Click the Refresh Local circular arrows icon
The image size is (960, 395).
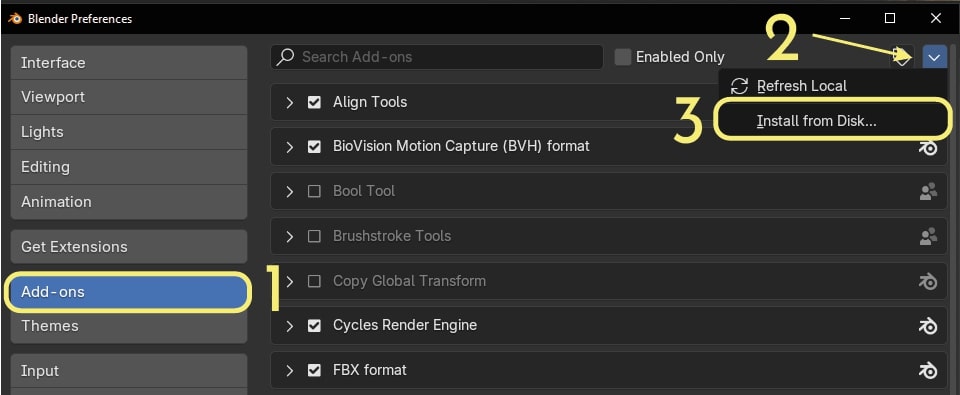tap(740, 86)
